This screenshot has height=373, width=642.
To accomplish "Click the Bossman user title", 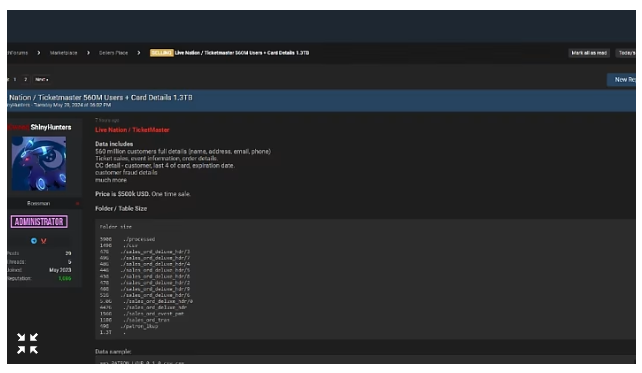I will point(38,203).
